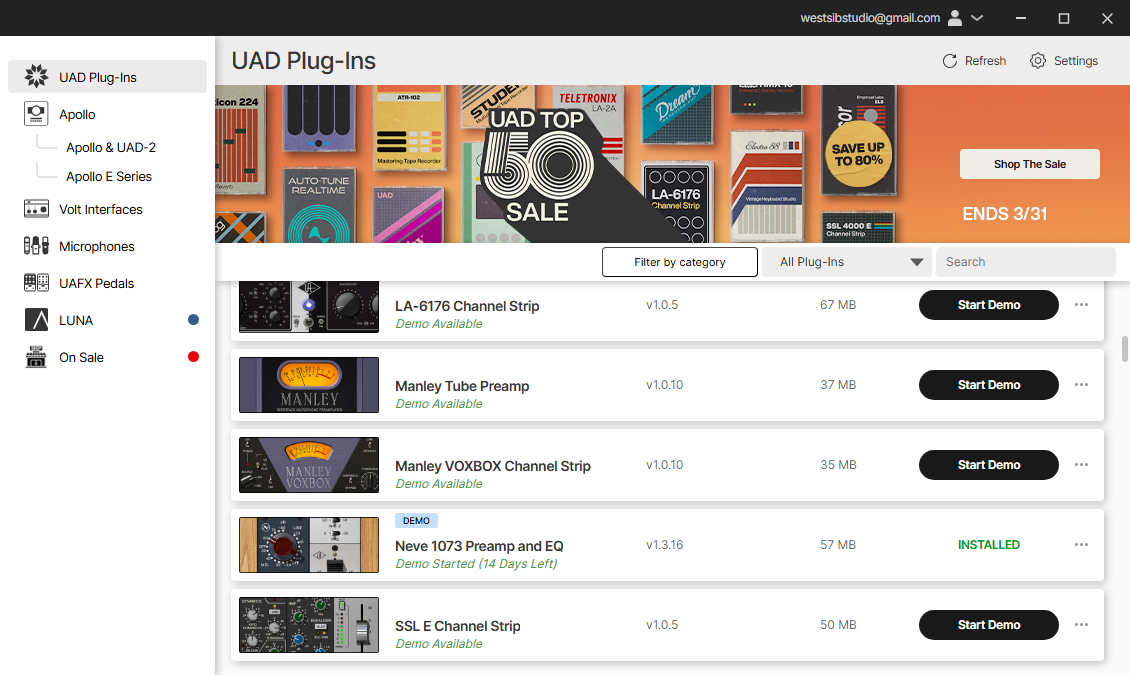This screenshot has height=675, width=1130.
Task: Open the LUNA icon in sidebar
Action: pyautogui.click(x=36, y=320)
